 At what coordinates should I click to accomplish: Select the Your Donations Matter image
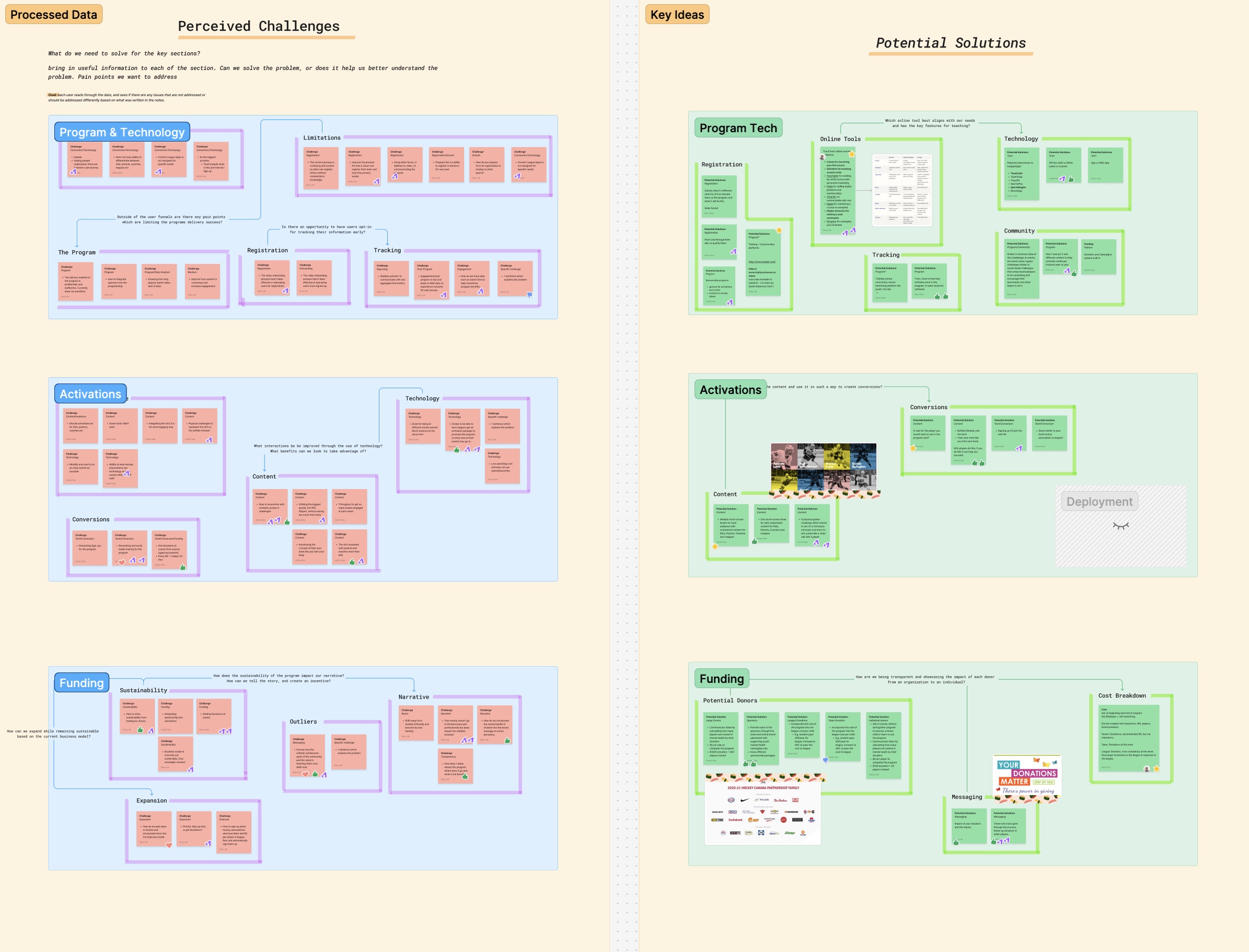click(x=1027, y=775)
